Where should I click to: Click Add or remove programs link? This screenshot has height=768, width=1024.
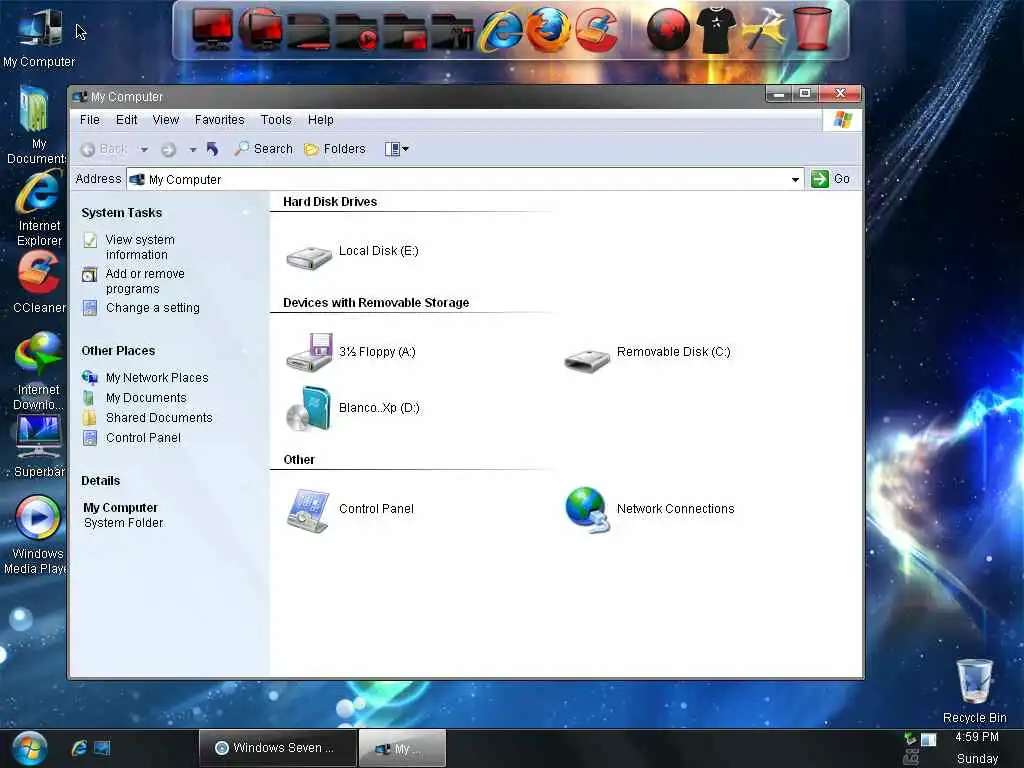pos(145,281)
